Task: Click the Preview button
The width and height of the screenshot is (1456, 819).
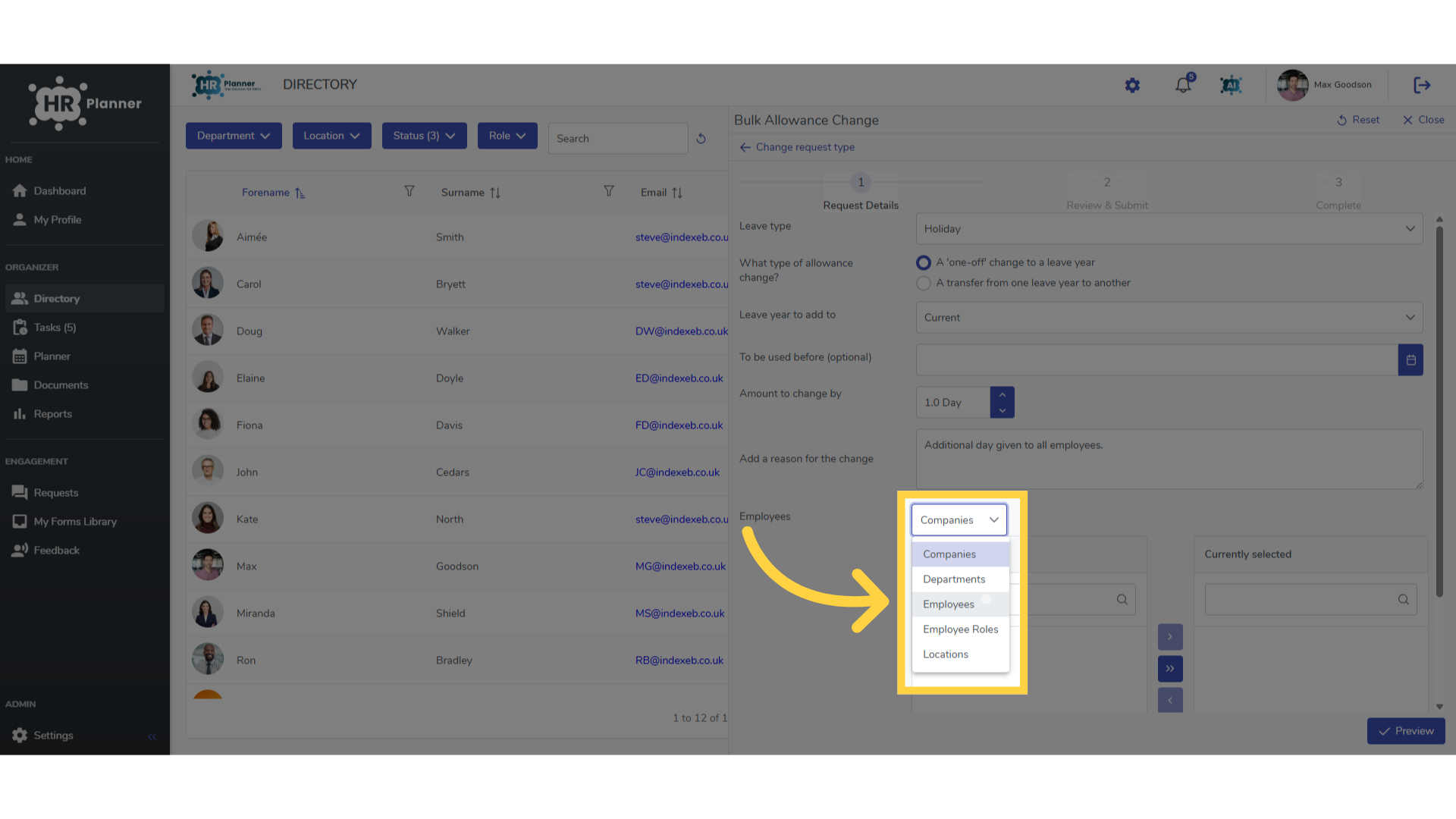Action: click(1406, 732)
